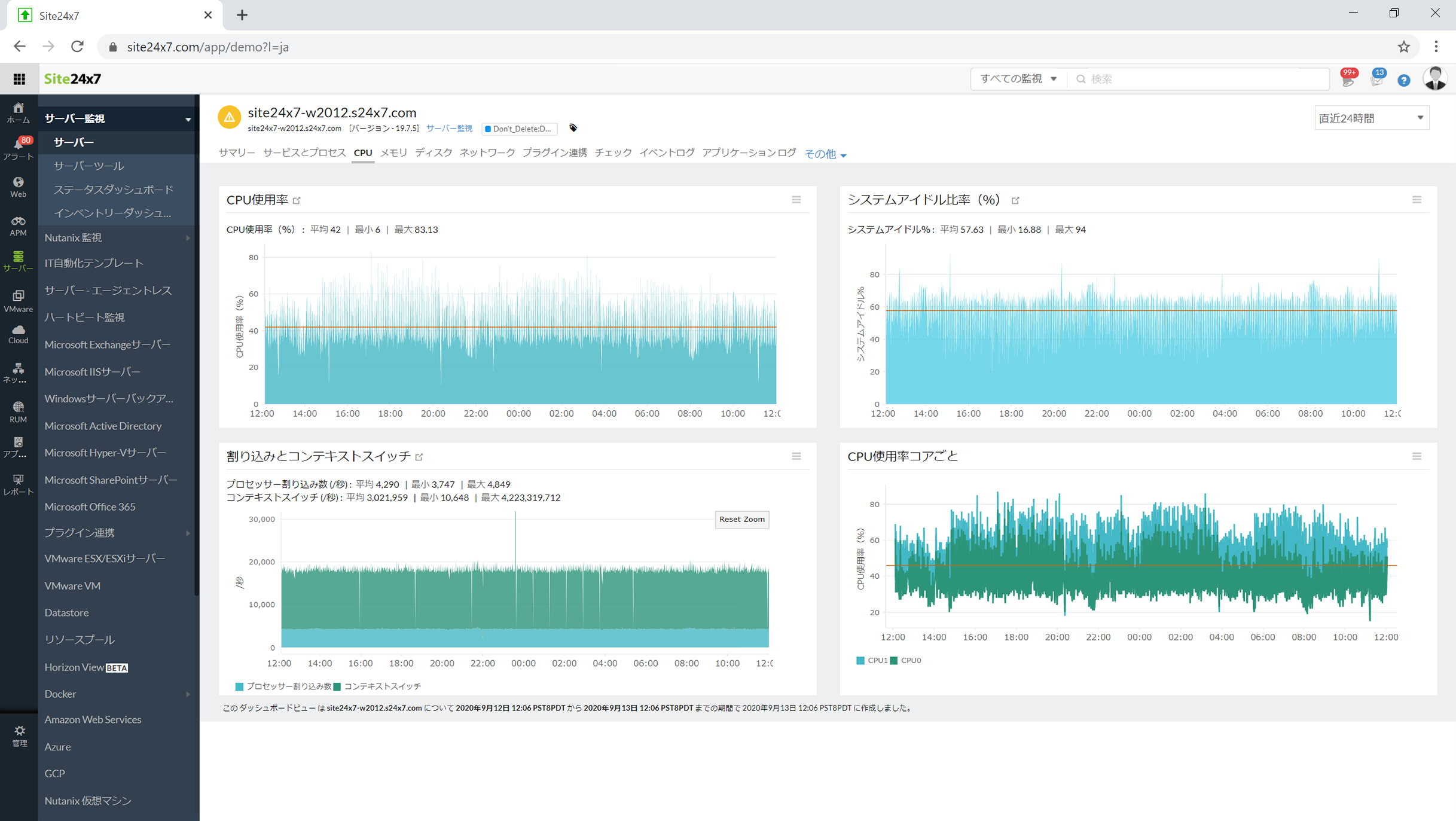Open interrupts chart hamburger menu
This screenshot has height=821, width=1456.
pos(796,456)
